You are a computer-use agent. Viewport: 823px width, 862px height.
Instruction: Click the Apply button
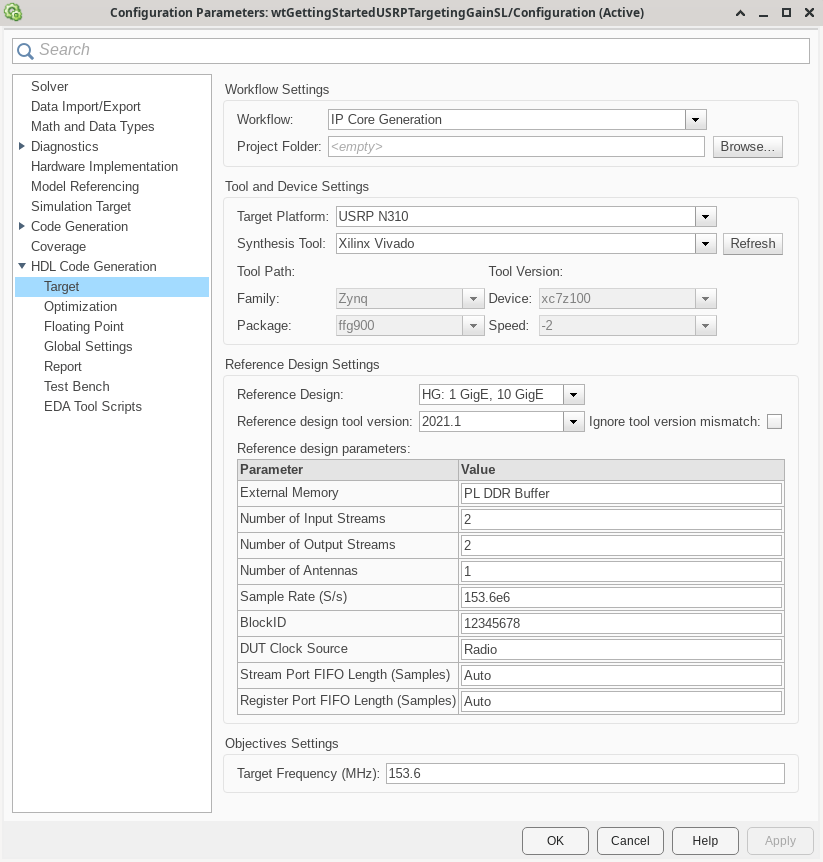coord(780,841)
